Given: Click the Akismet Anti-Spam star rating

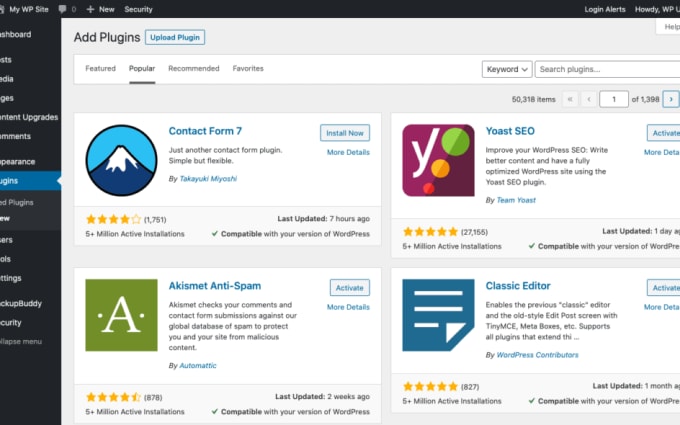Looking at the screenshot, I should pos(114,397).
